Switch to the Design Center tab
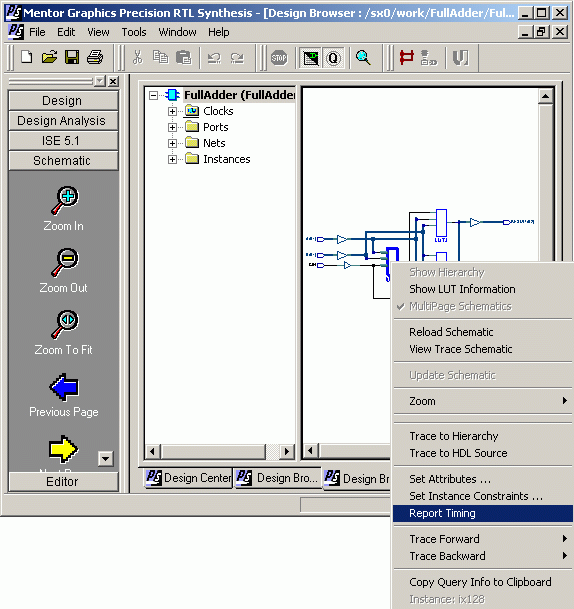Viewport: 574px width, 609px height. pyautogui.click(x=188, y=478)
